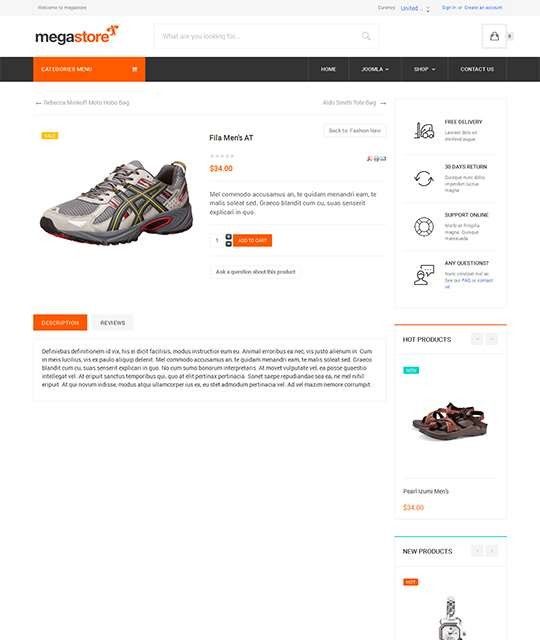This screenshot has height=640, width=540.
Task: Click the PDF and print icons
Action: [376, 158]
